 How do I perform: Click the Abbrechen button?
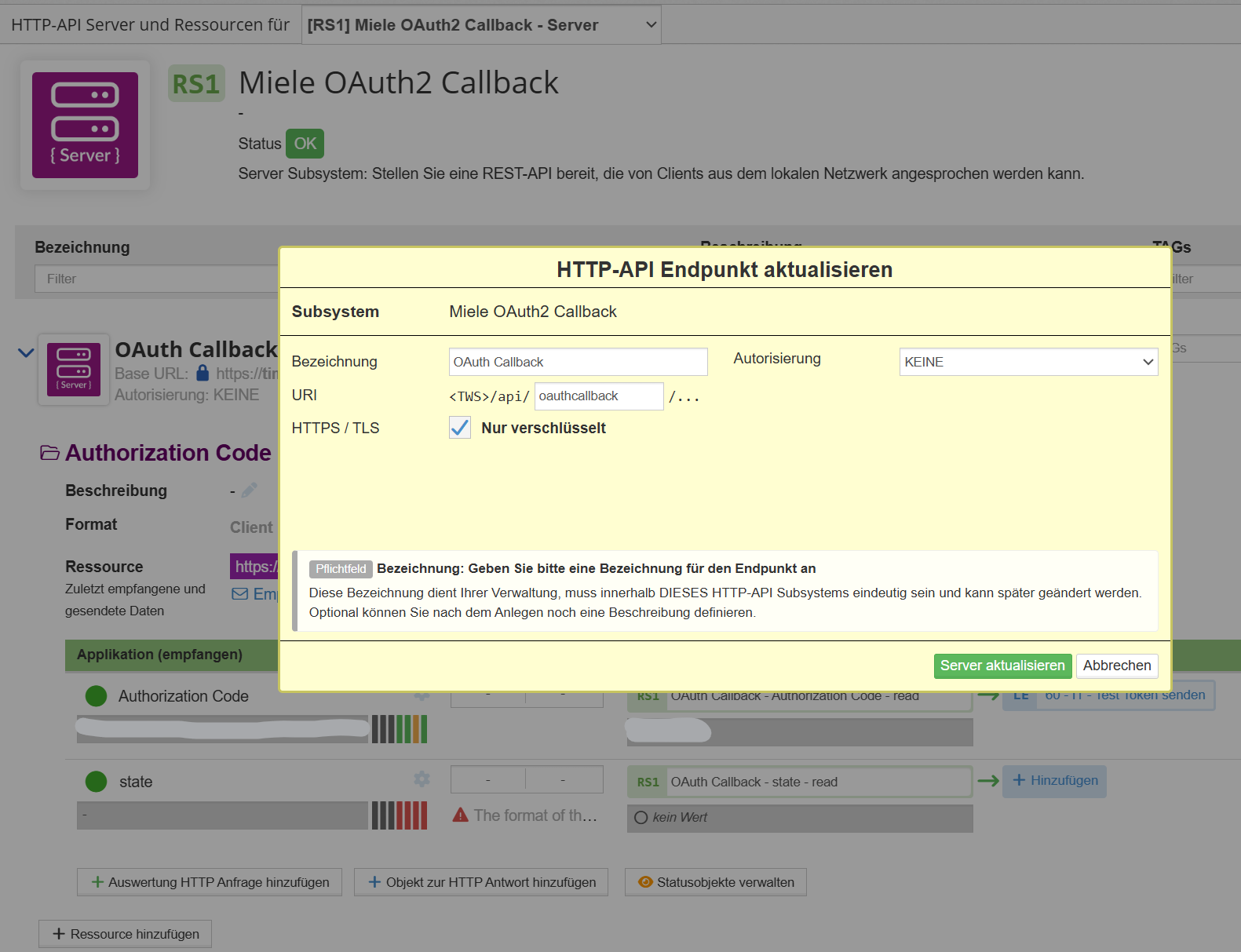[1117, 666]
